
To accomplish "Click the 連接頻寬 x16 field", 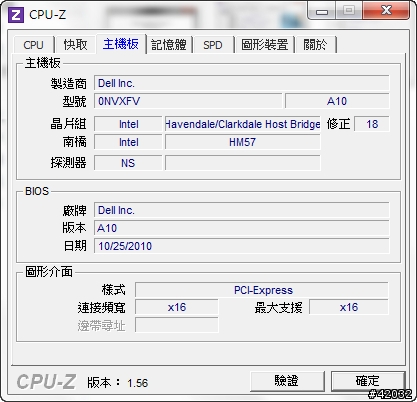I will pyautogui.click(x=177, y=307).
